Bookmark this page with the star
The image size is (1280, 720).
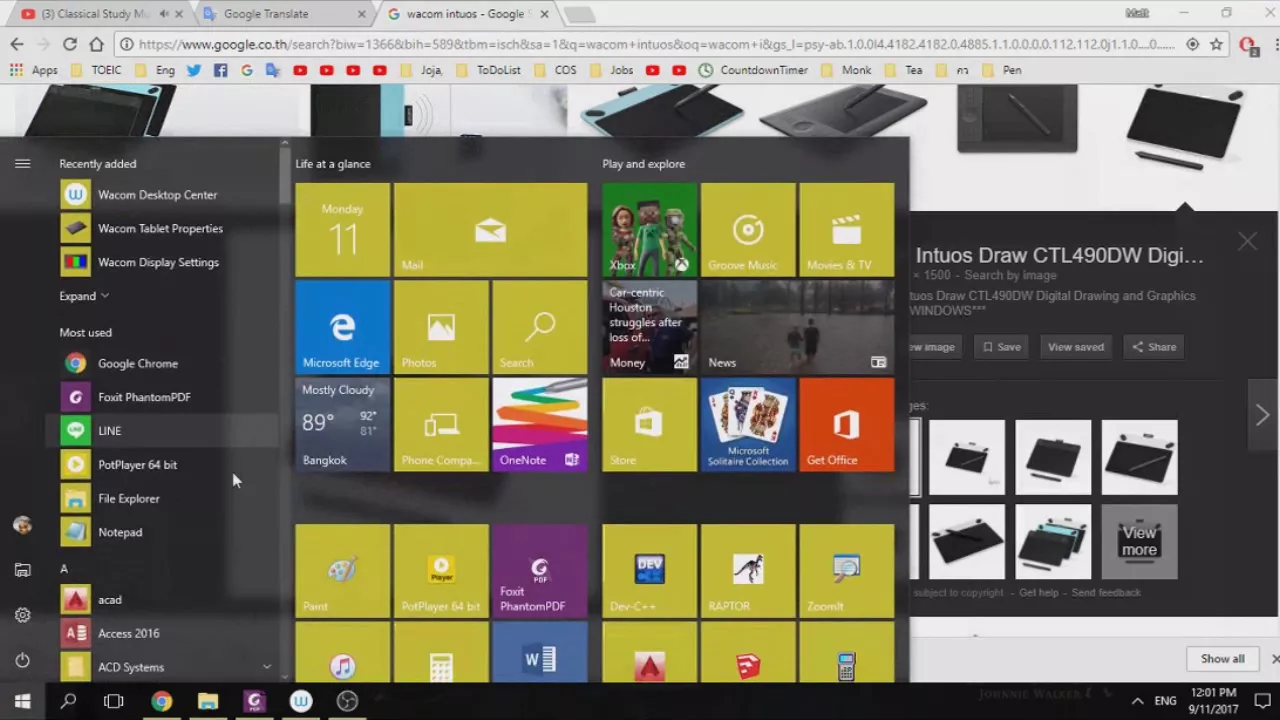(x=1216, y=44)
